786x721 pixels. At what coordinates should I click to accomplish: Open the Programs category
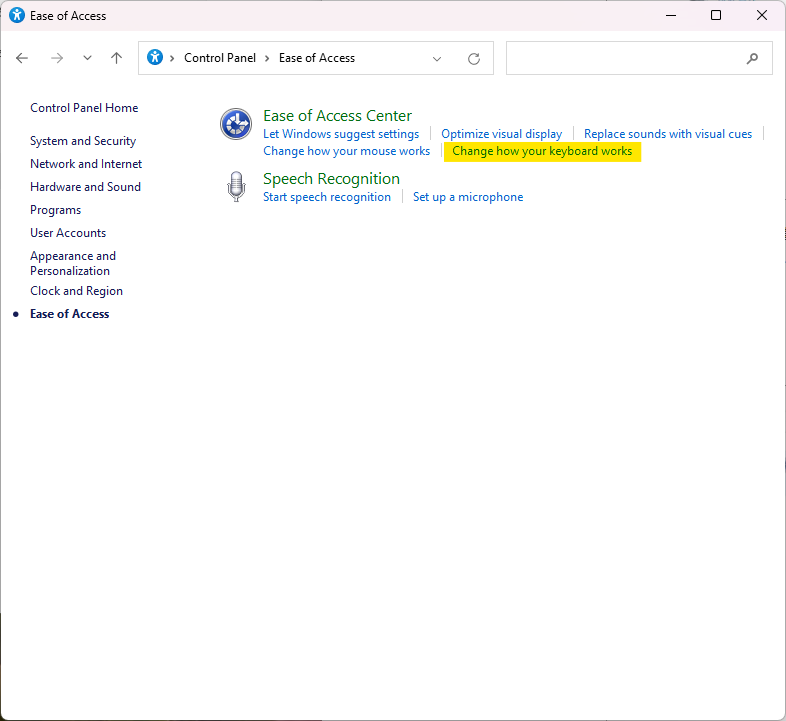click(x=55, y=210)
